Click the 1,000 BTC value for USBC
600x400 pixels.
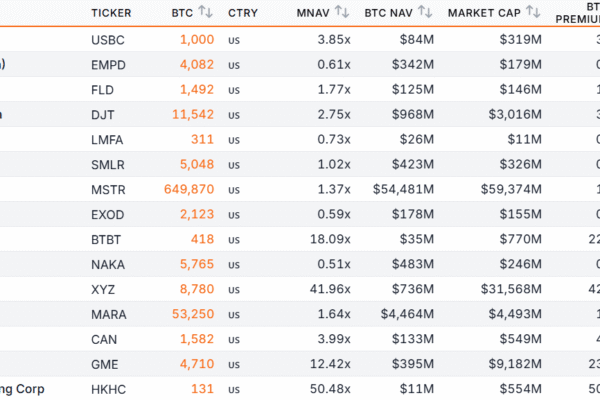pos(197,39)
